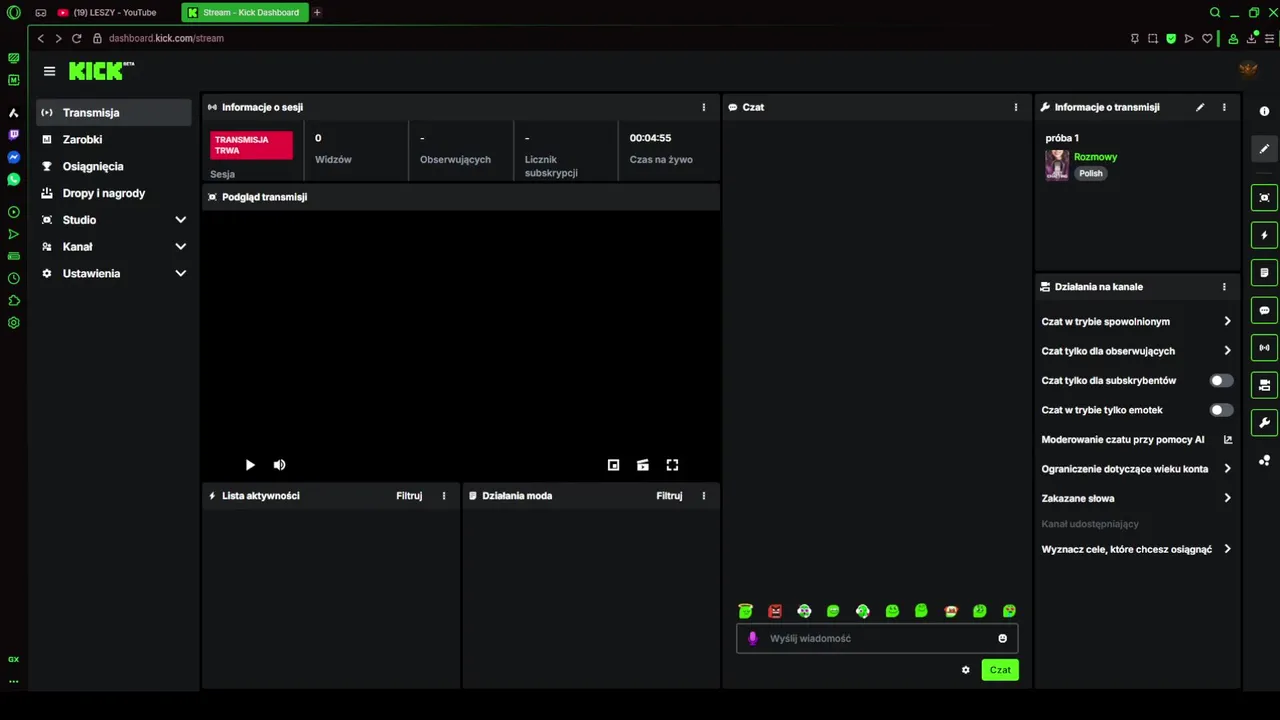
Task: Expand the Kanał sidebar section
Action: coord(114,247)
